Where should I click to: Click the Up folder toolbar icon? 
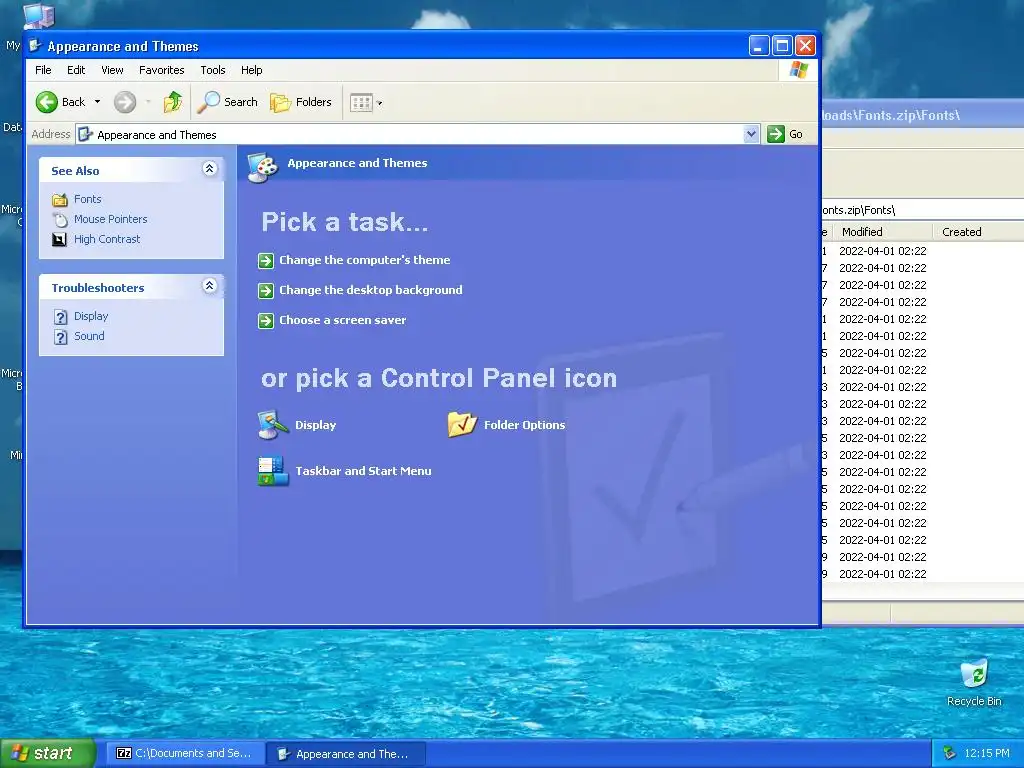tap(172, 102)
